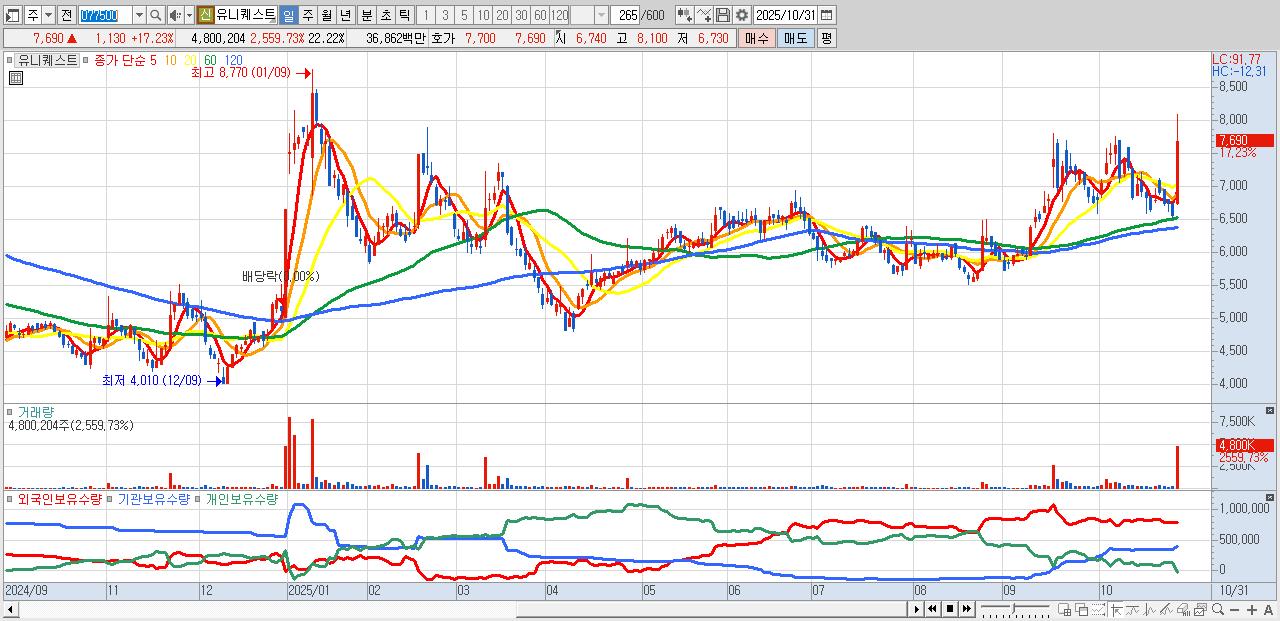
Task: Select interval preset 30
Action: tap(521, 15)
